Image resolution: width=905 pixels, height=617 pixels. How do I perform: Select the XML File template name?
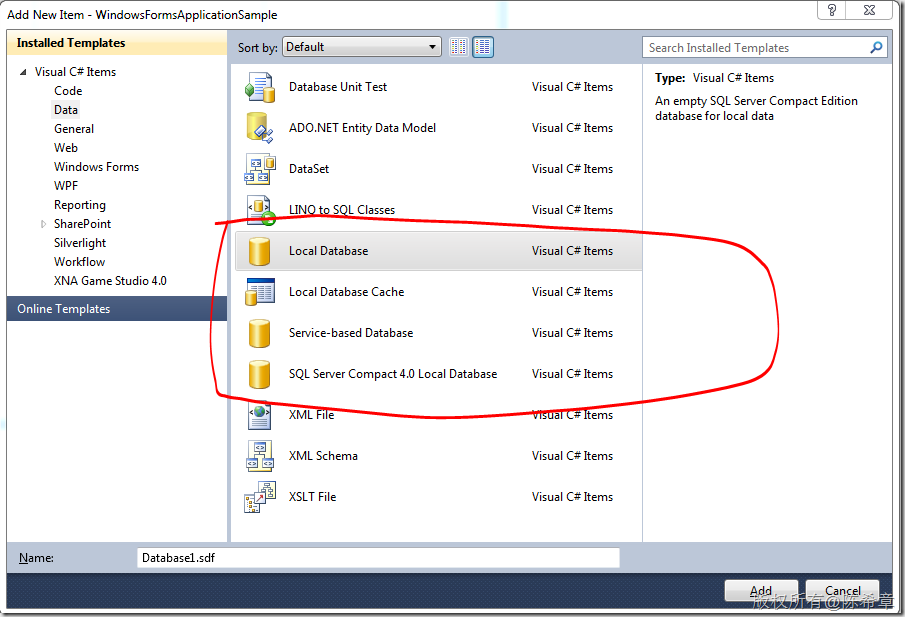click(x=311, y=414)
